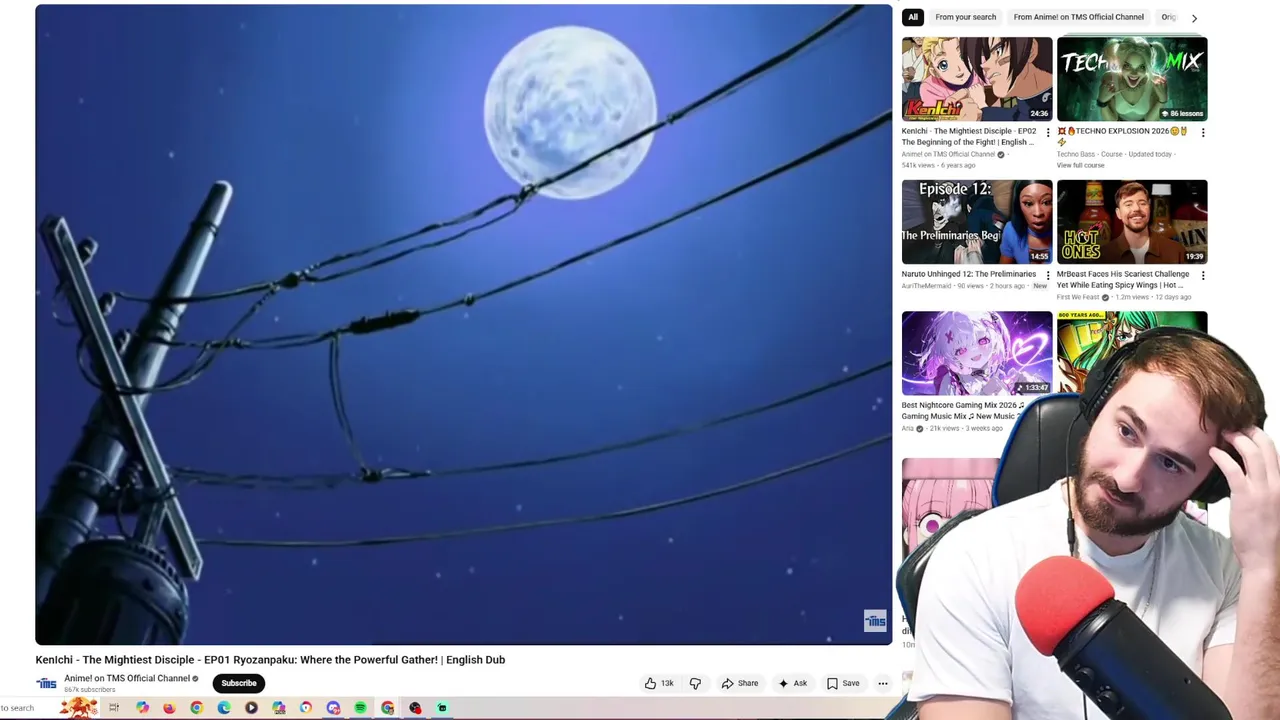Open Spotify from taskbar
This screenshot has width=1280, height=720.
(360, 708)
